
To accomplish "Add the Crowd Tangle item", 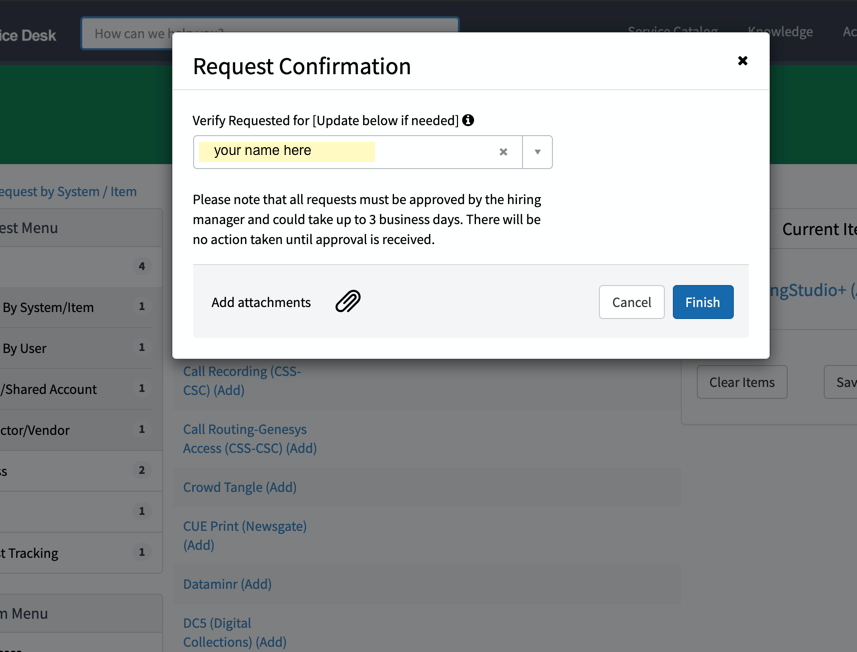I will (x=239, y=487).
